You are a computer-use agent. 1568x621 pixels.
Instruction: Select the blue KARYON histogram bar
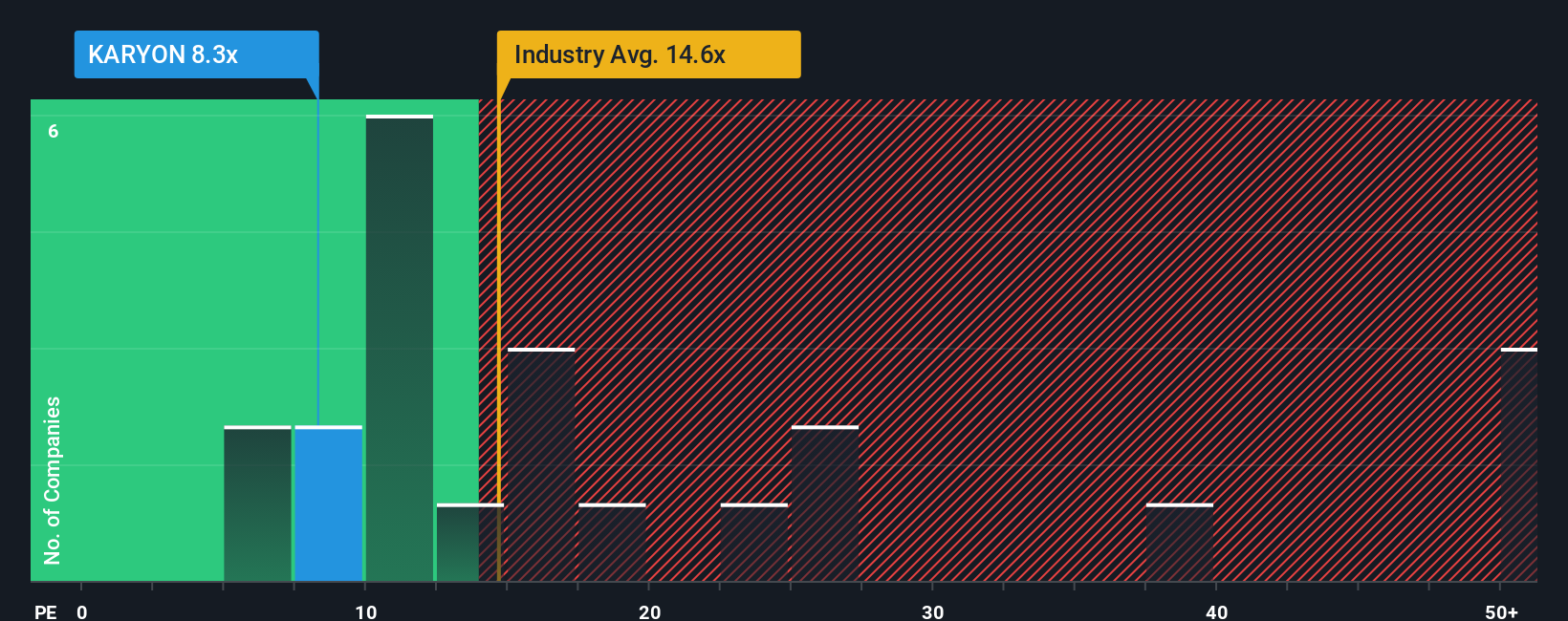click(329, 503)
